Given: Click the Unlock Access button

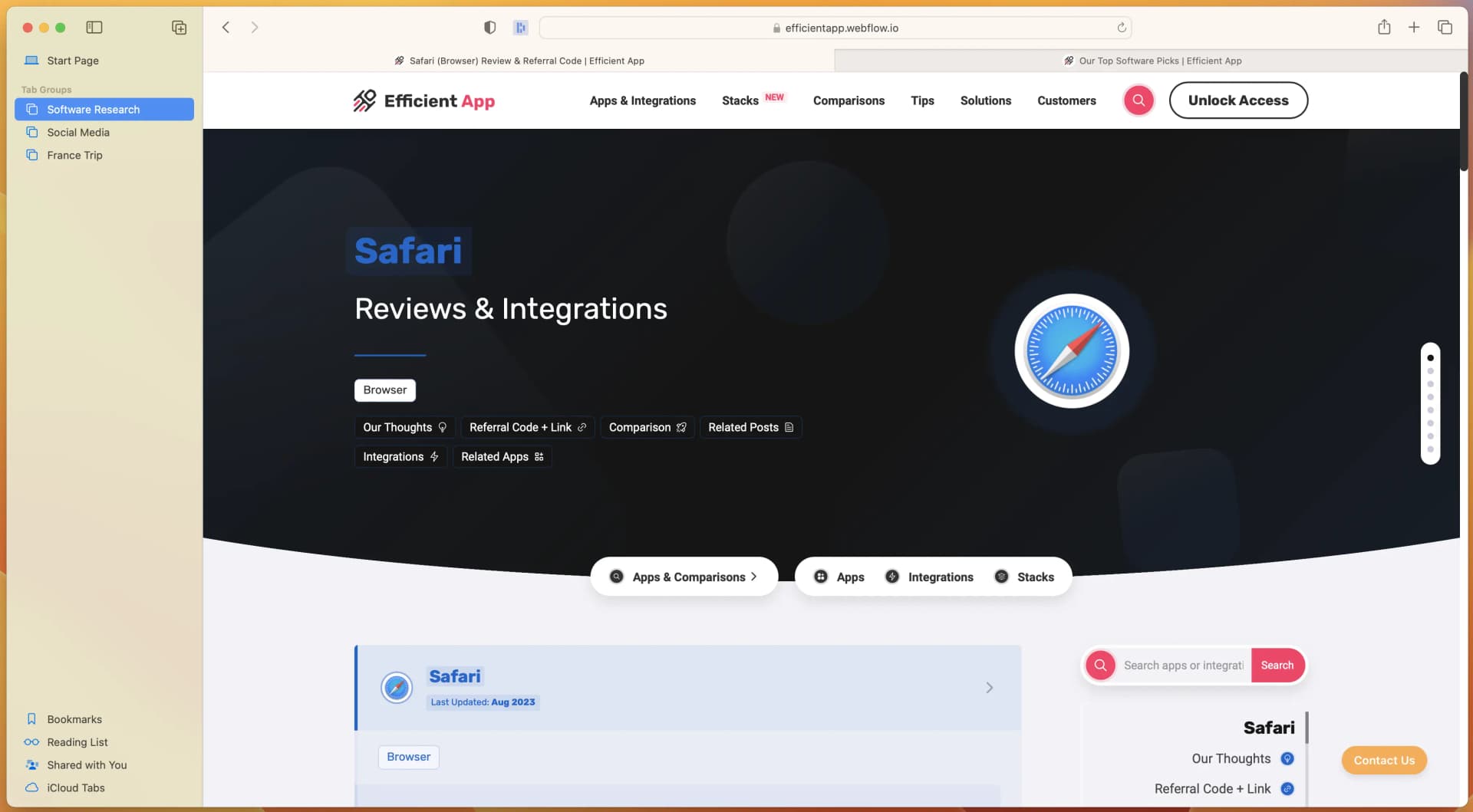Looking at the screenshot, I should tap(1237, 100).
